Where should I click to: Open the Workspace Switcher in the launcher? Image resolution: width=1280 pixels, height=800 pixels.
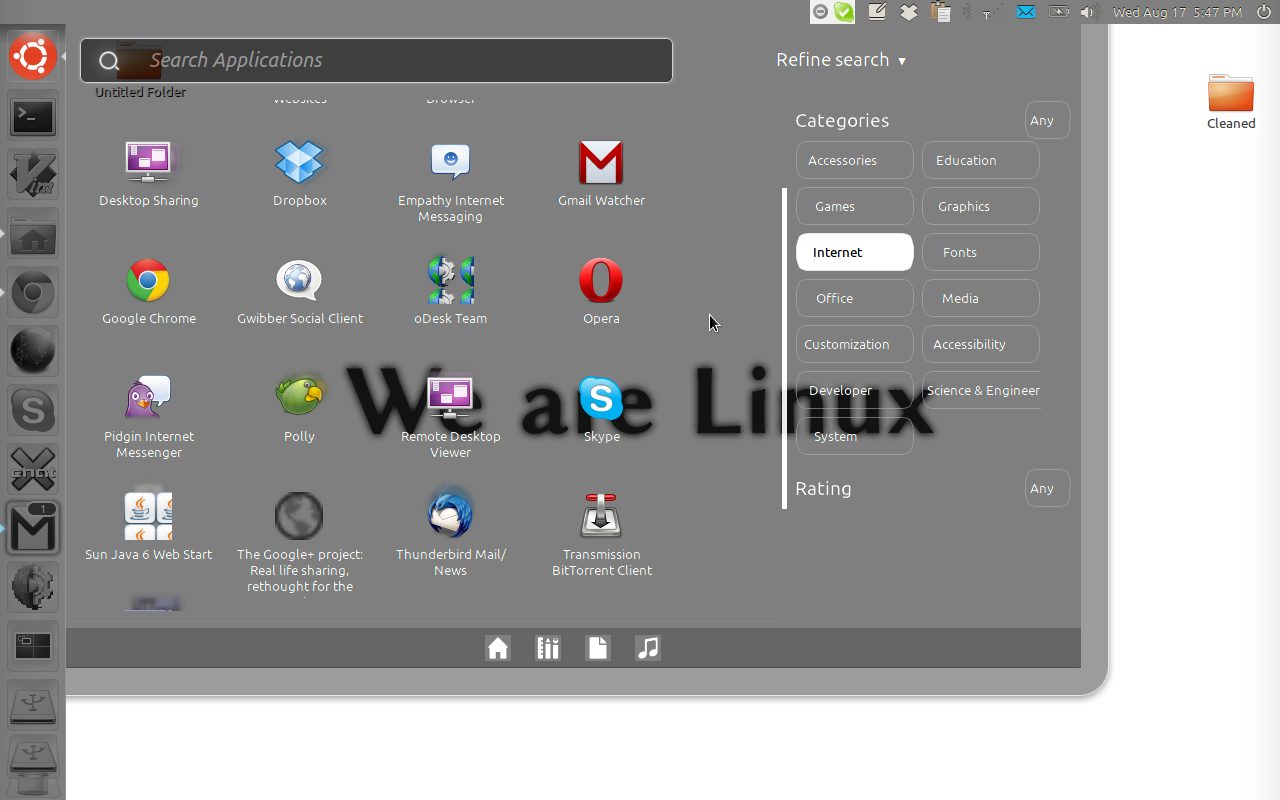coord(33,647)
